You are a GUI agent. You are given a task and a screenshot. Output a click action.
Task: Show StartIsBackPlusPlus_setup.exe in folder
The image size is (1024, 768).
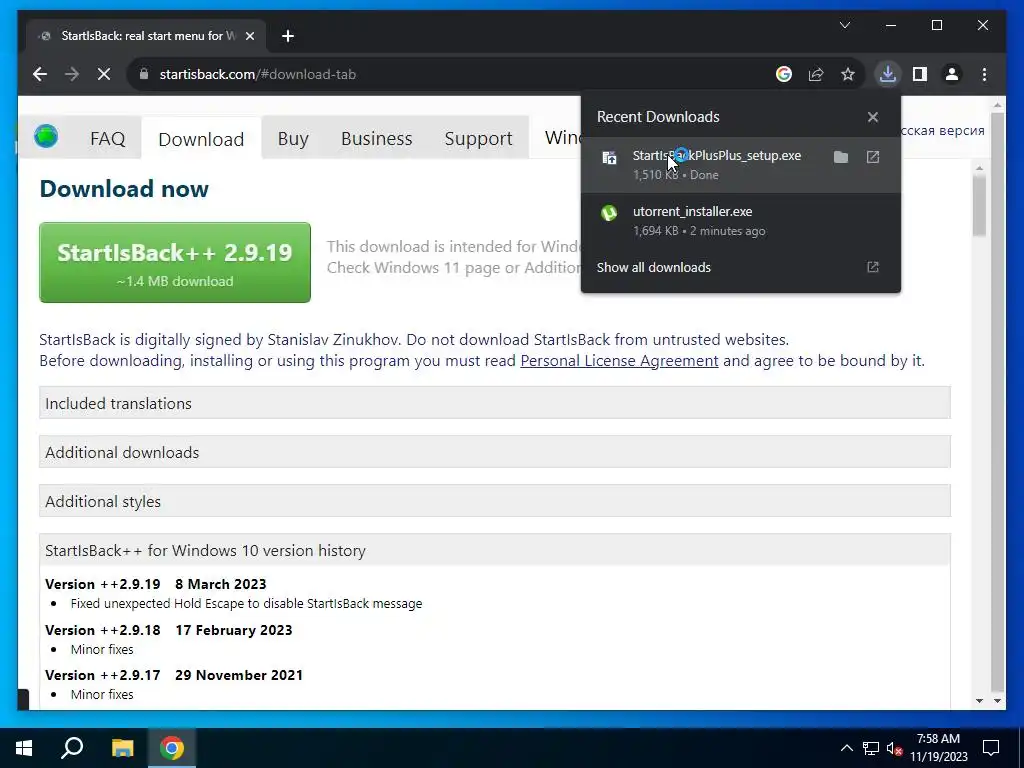point(841,157)
